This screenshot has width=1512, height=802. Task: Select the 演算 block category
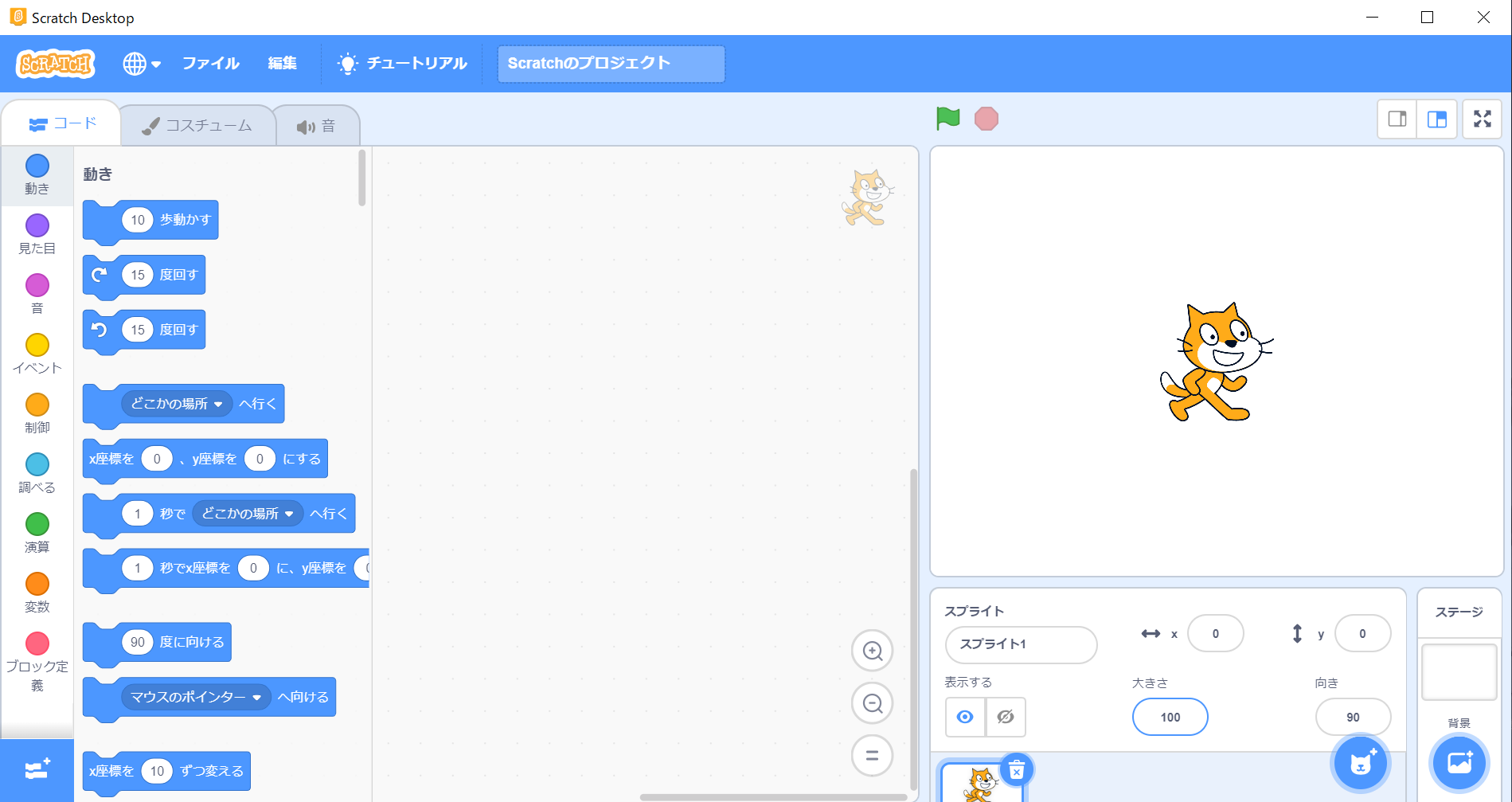(37, 533)
